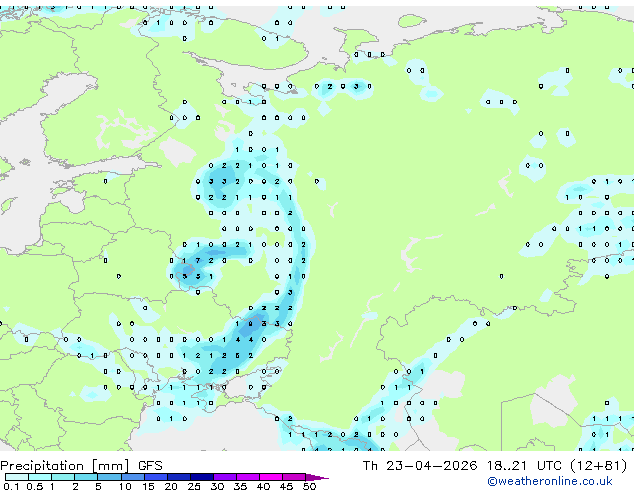
Task: Click the legend value "0.1"
Action: point(11,486)
